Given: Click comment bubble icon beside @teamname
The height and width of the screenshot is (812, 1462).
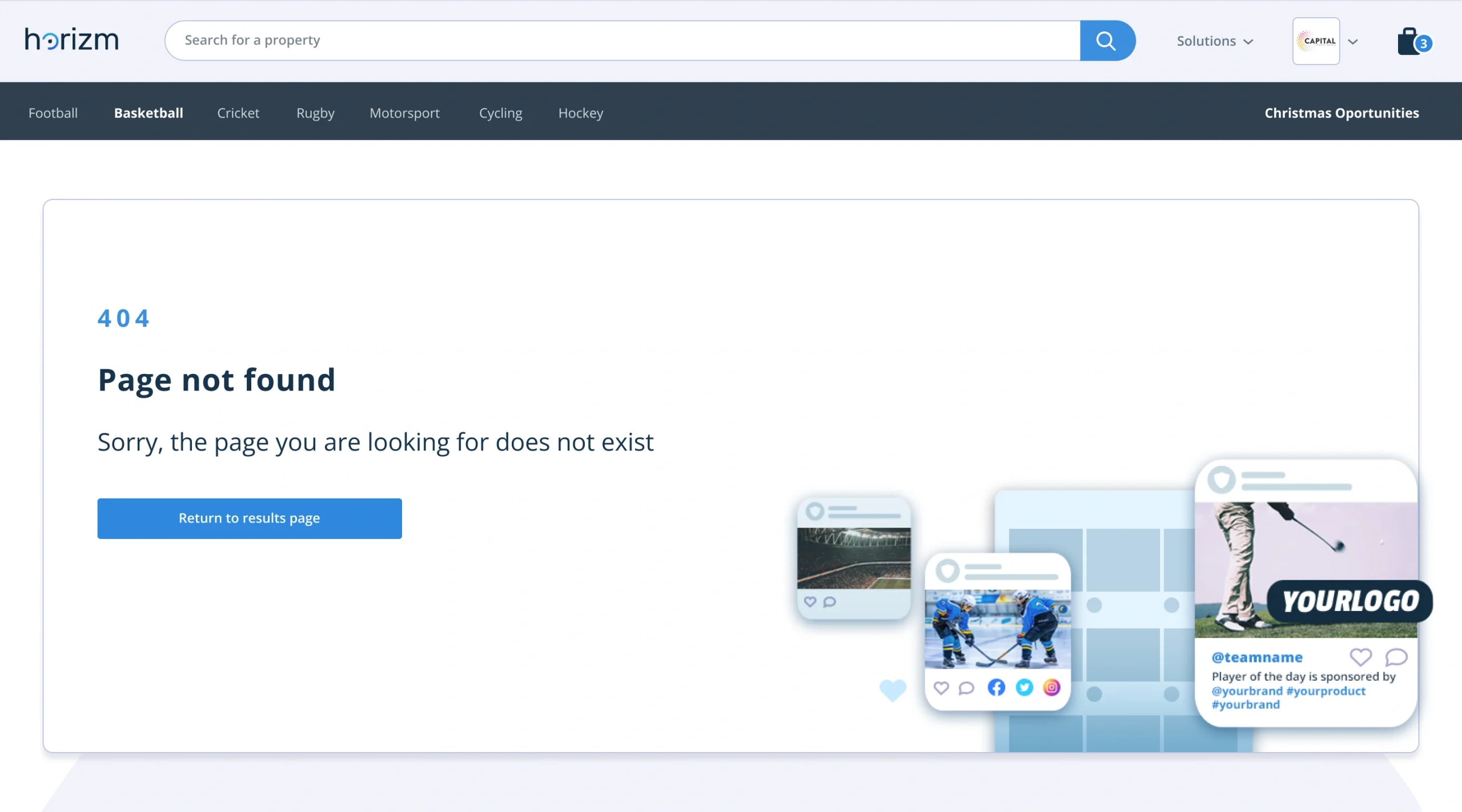Looking at the screenshot, I should (1396, 657).
